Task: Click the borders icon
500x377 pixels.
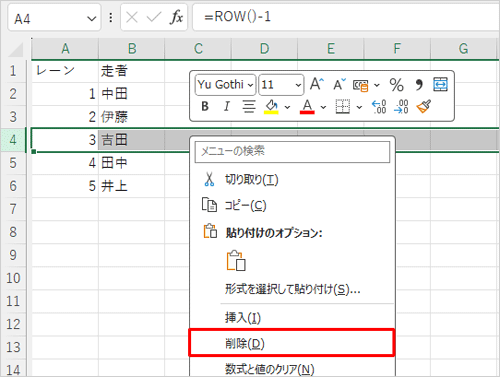Action: (x=343, y=107)
